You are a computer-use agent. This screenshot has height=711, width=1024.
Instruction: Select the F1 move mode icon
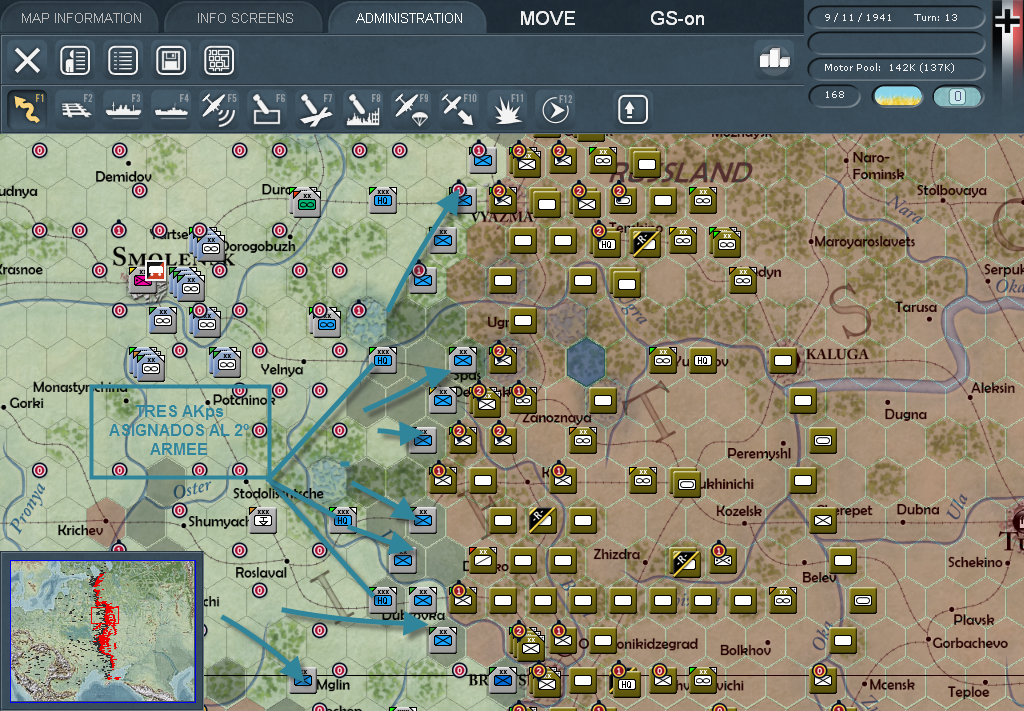tap(27, 108)
